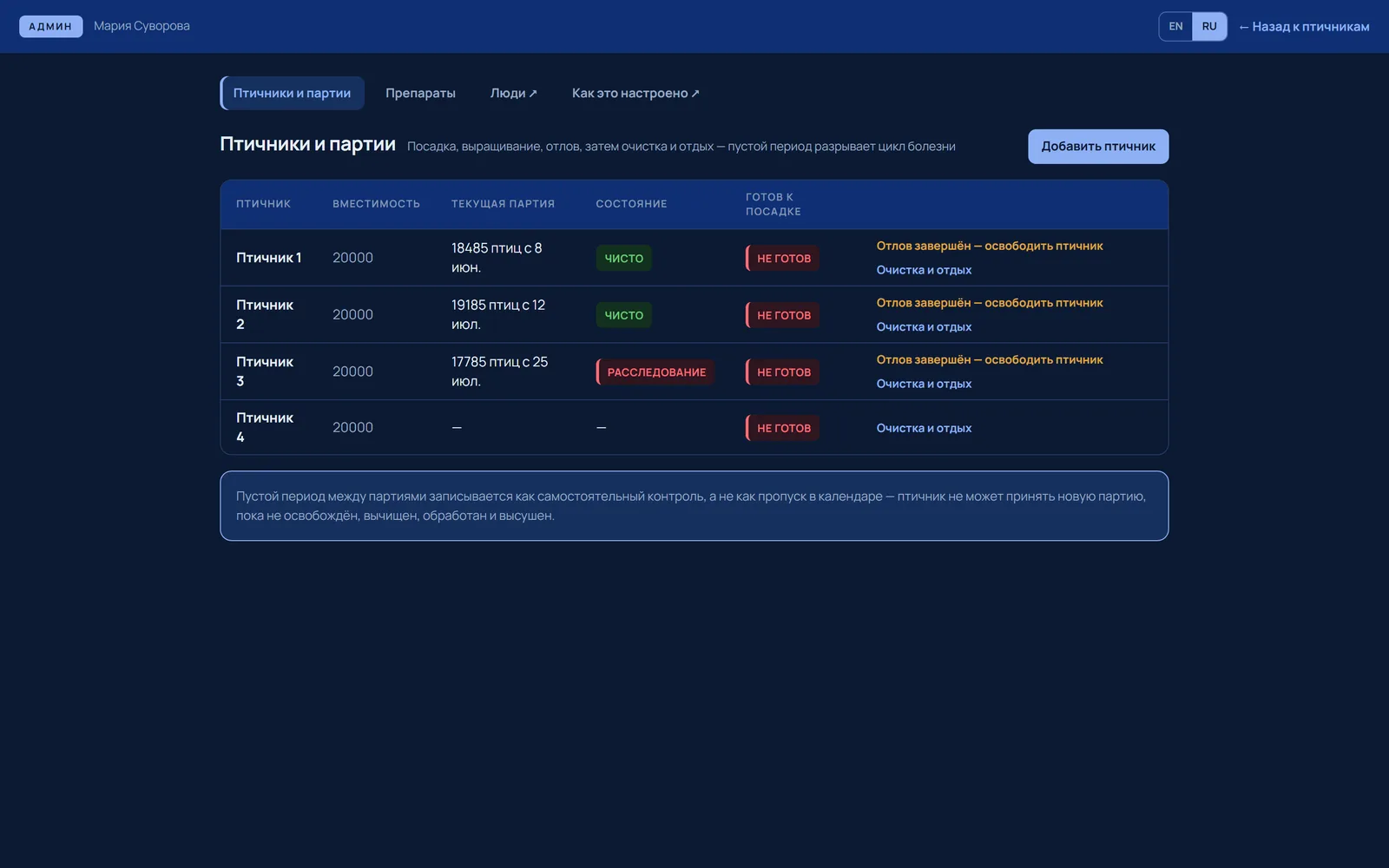This screenshot has height=868, width=1389.
Task: Click the 'ГОТОВ К ПОСАДКЕ' column header
Action: point(773,204)
